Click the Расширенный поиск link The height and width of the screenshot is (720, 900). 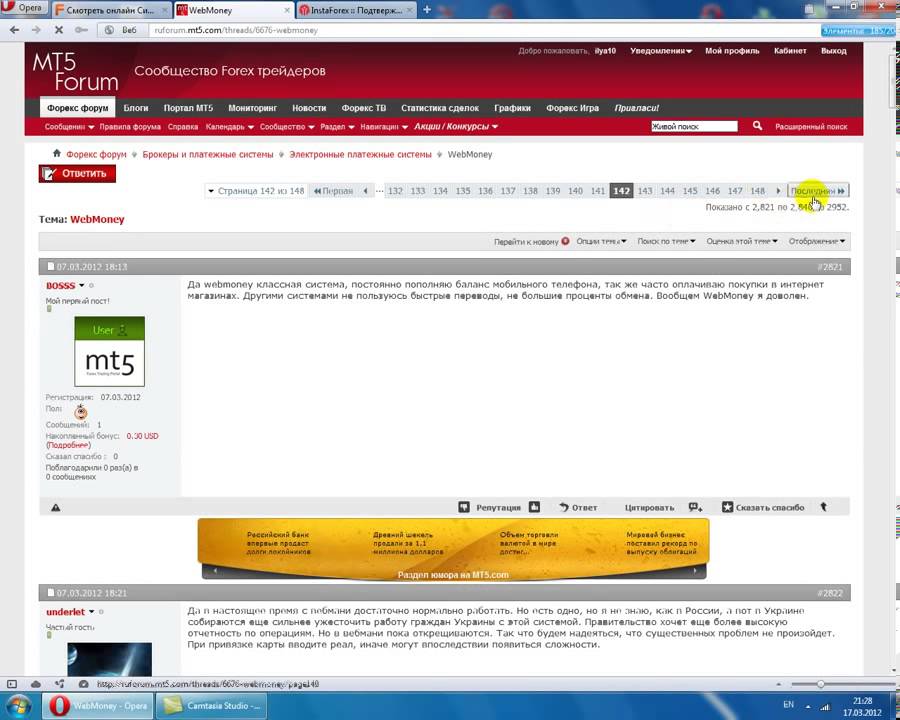click(x=811, y=126)
